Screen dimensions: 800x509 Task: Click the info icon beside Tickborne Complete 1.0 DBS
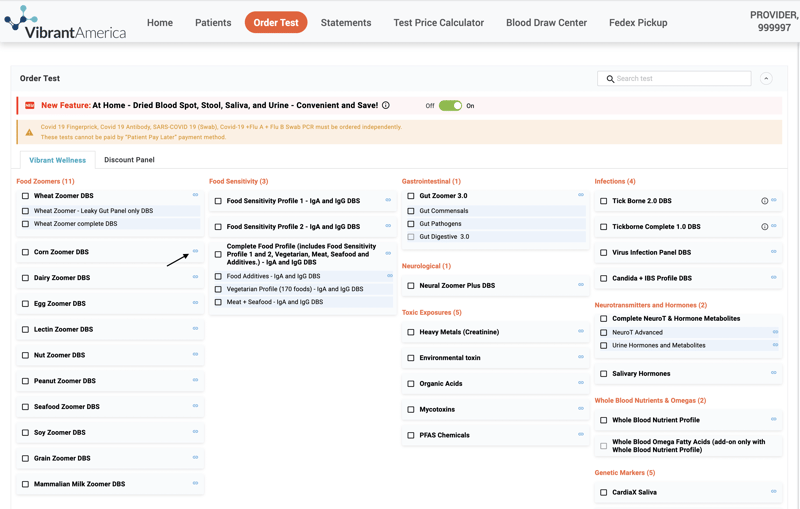coord(765,227)
